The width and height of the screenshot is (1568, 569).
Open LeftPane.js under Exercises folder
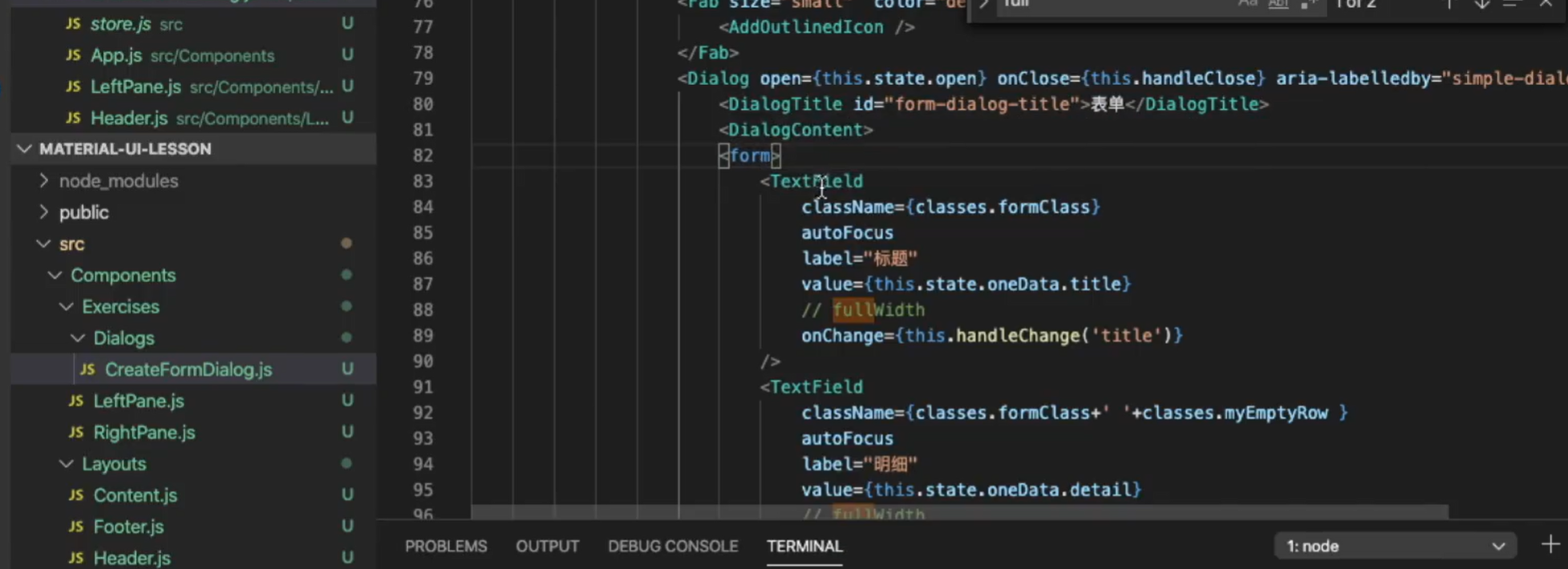tap(193, 401)
